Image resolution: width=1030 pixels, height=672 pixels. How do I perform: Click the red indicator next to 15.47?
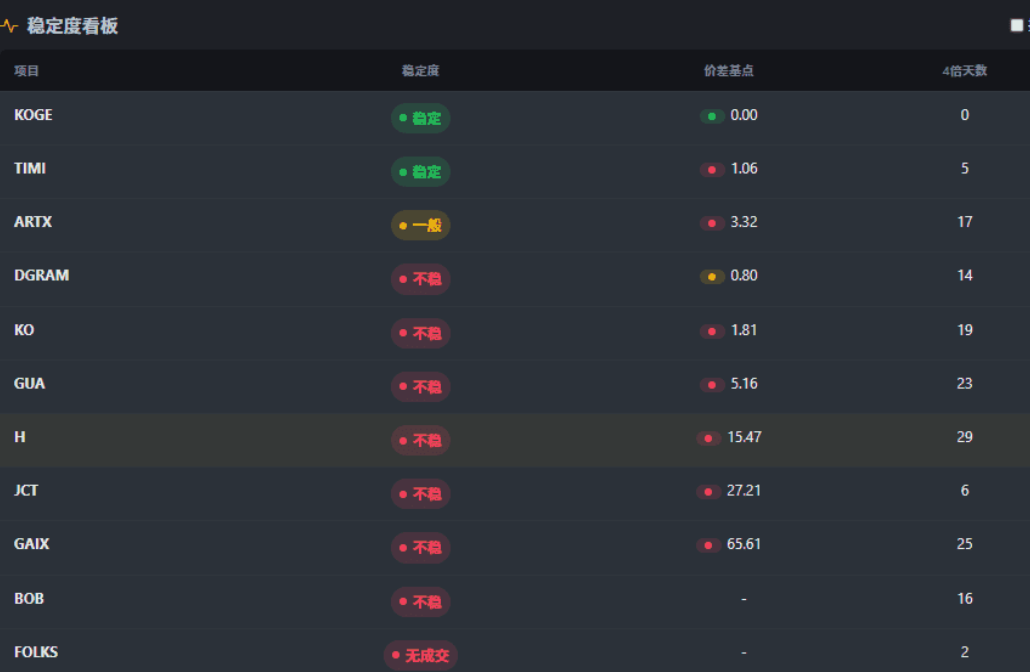[709, 438]
